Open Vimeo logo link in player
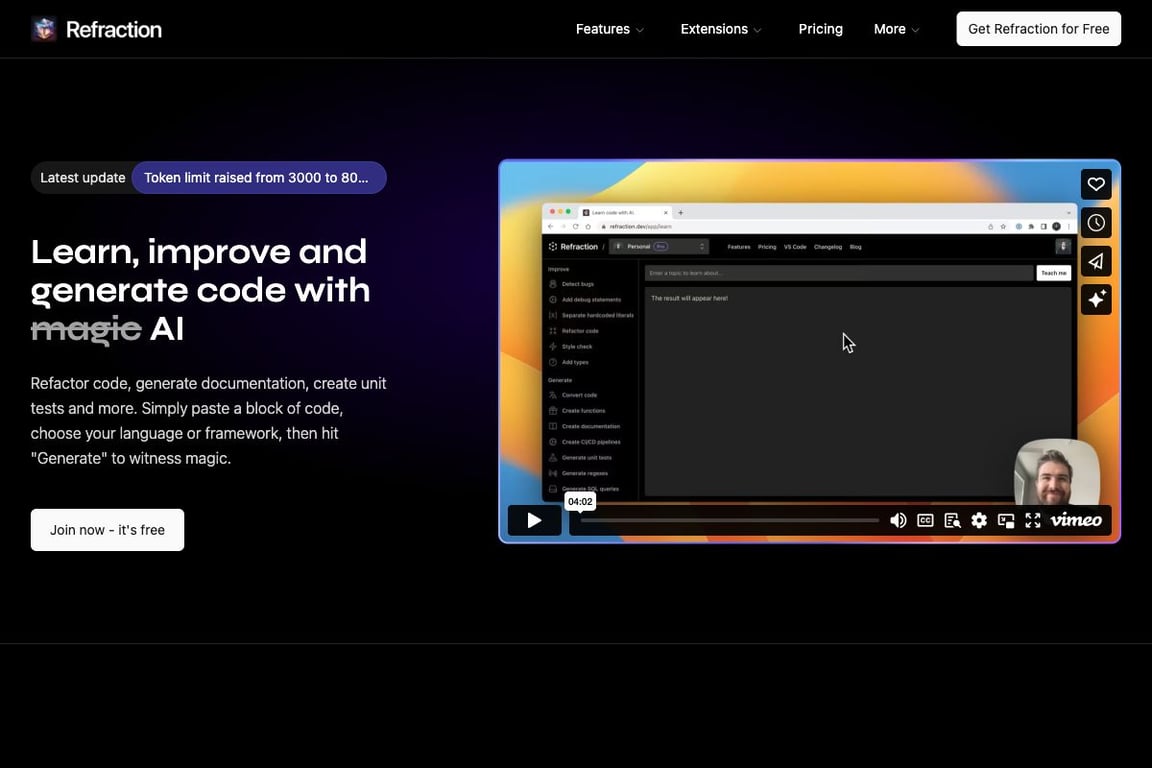This screenshot has width=1152, height=768. [x=1076, y=520]
